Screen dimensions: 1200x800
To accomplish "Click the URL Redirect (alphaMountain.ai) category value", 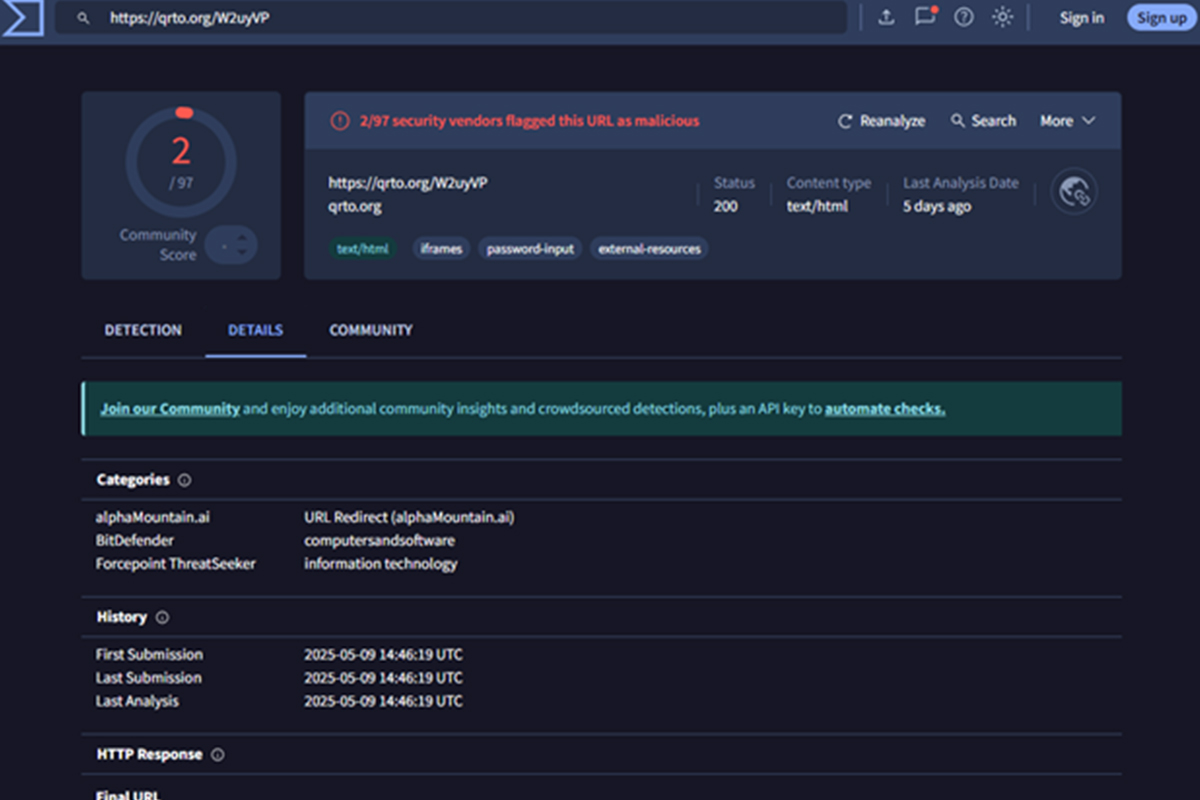I will [409, 517].
